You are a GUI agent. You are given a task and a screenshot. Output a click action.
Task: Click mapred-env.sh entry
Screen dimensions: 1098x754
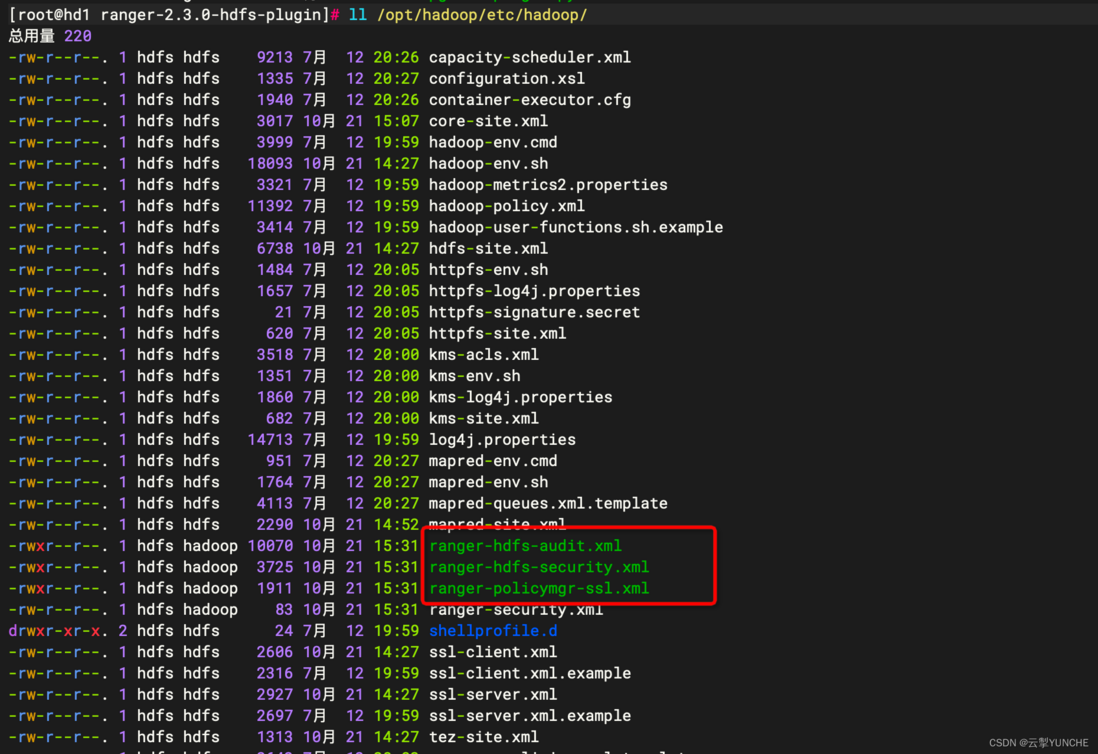[488, 482]
